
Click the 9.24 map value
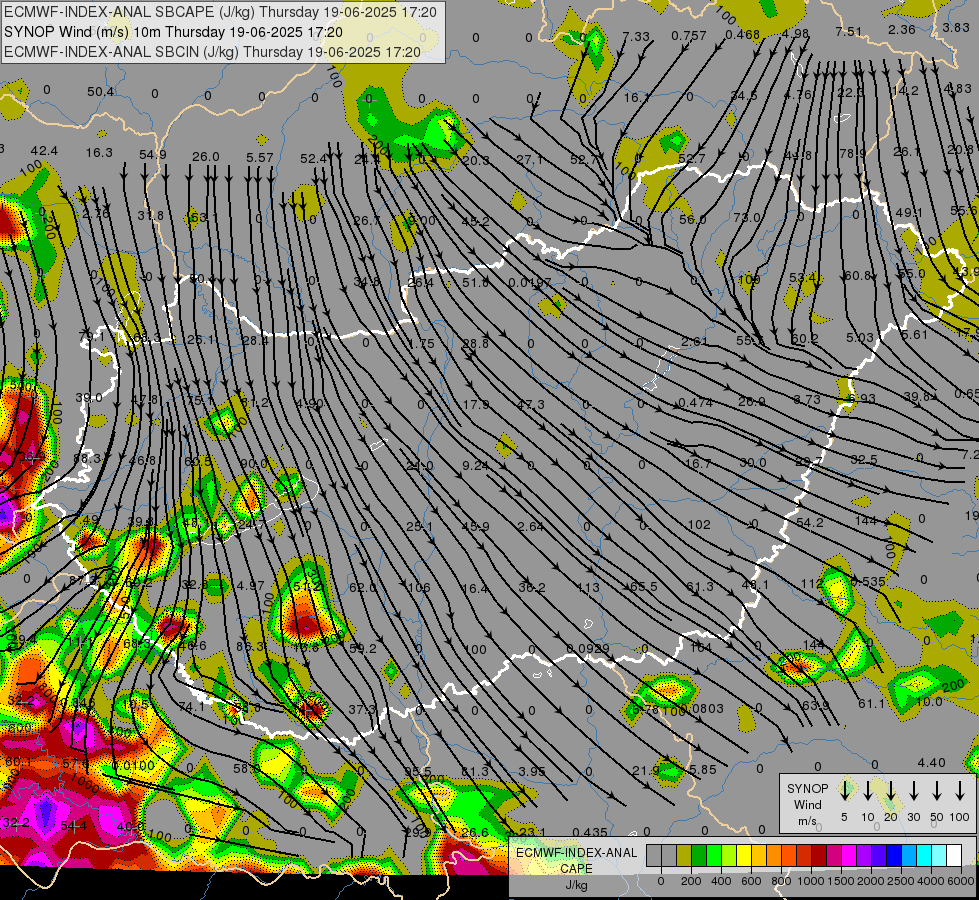tap(475, 465)
